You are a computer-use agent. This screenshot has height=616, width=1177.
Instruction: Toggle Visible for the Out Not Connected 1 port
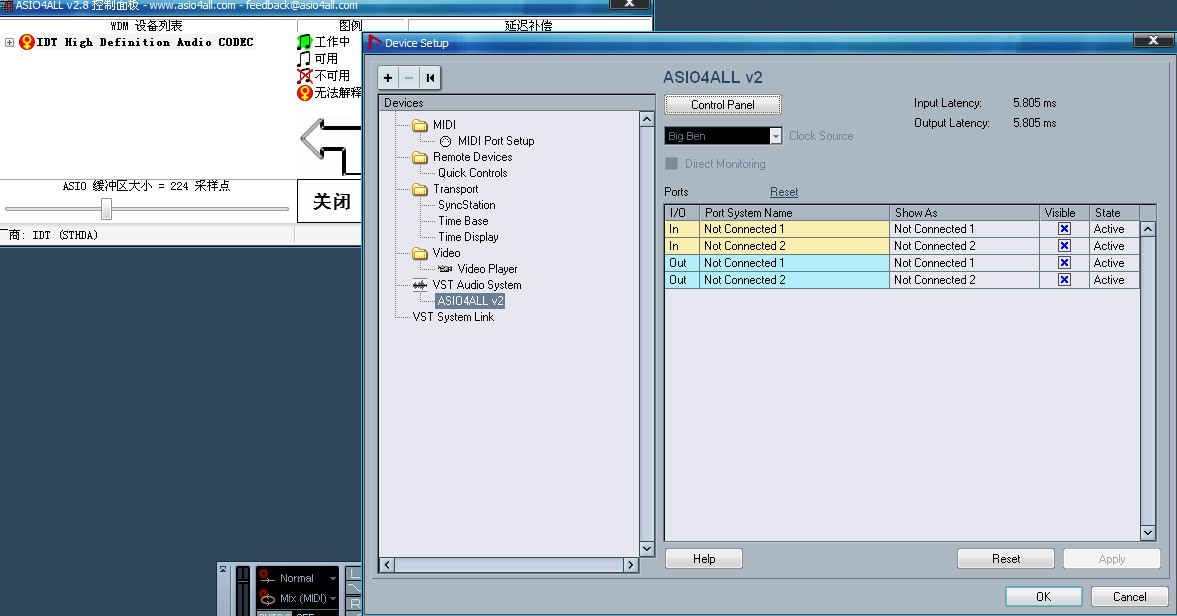[1064, 263]
